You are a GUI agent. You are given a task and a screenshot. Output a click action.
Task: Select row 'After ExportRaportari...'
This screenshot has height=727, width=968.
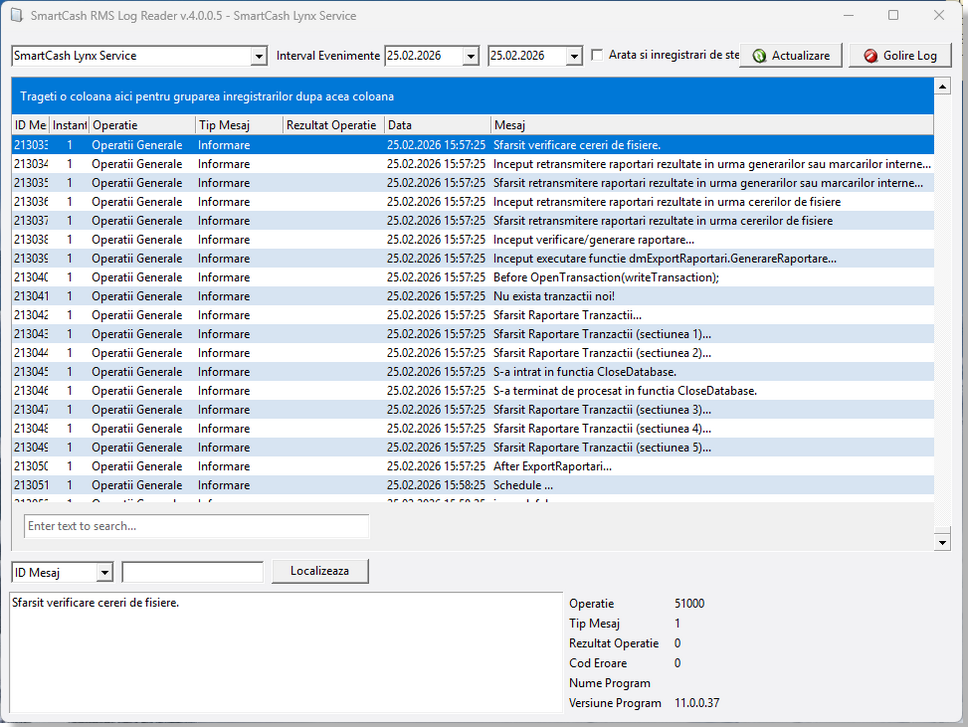point(472,467)
